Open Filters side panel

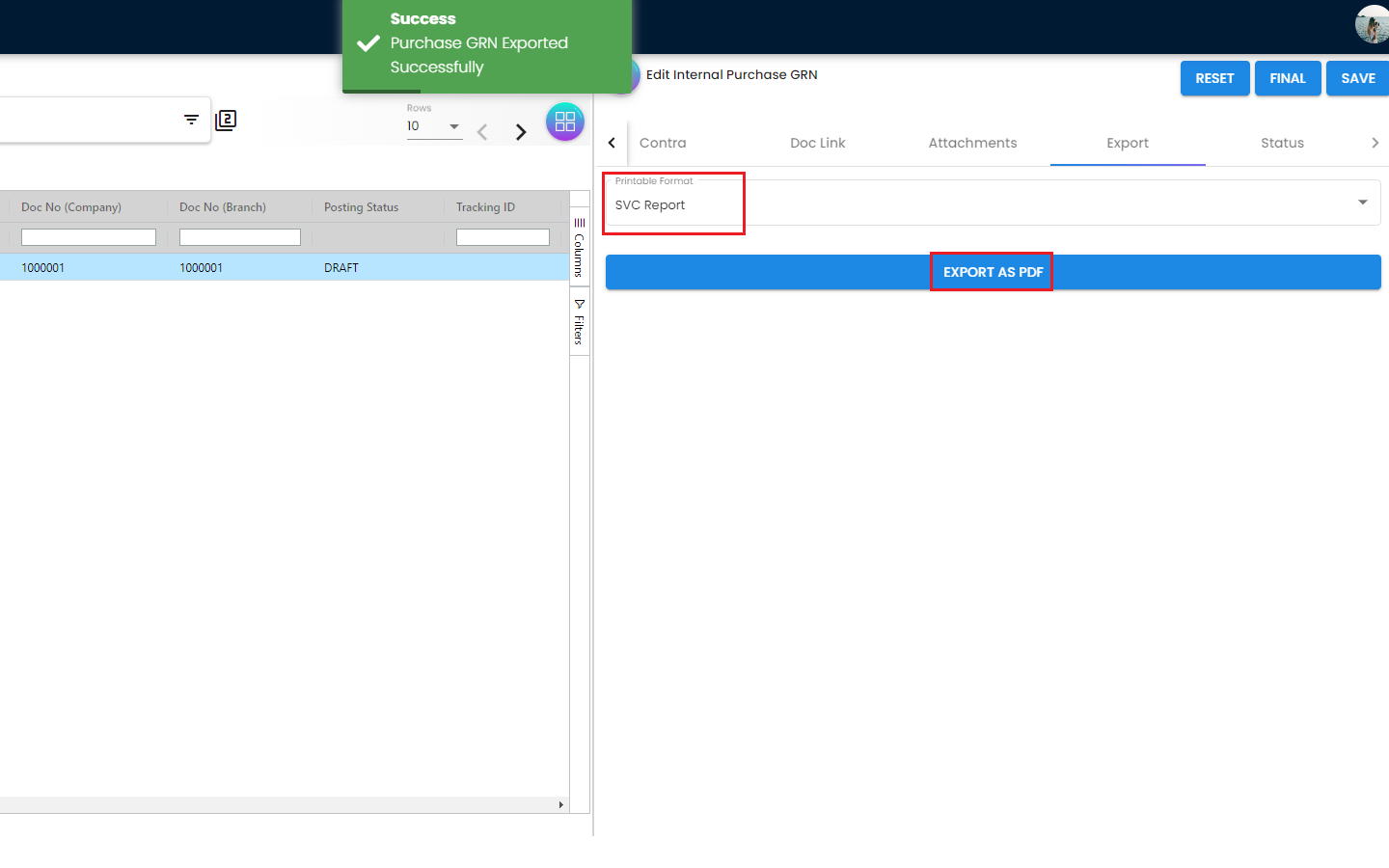[x=579, y=322]
